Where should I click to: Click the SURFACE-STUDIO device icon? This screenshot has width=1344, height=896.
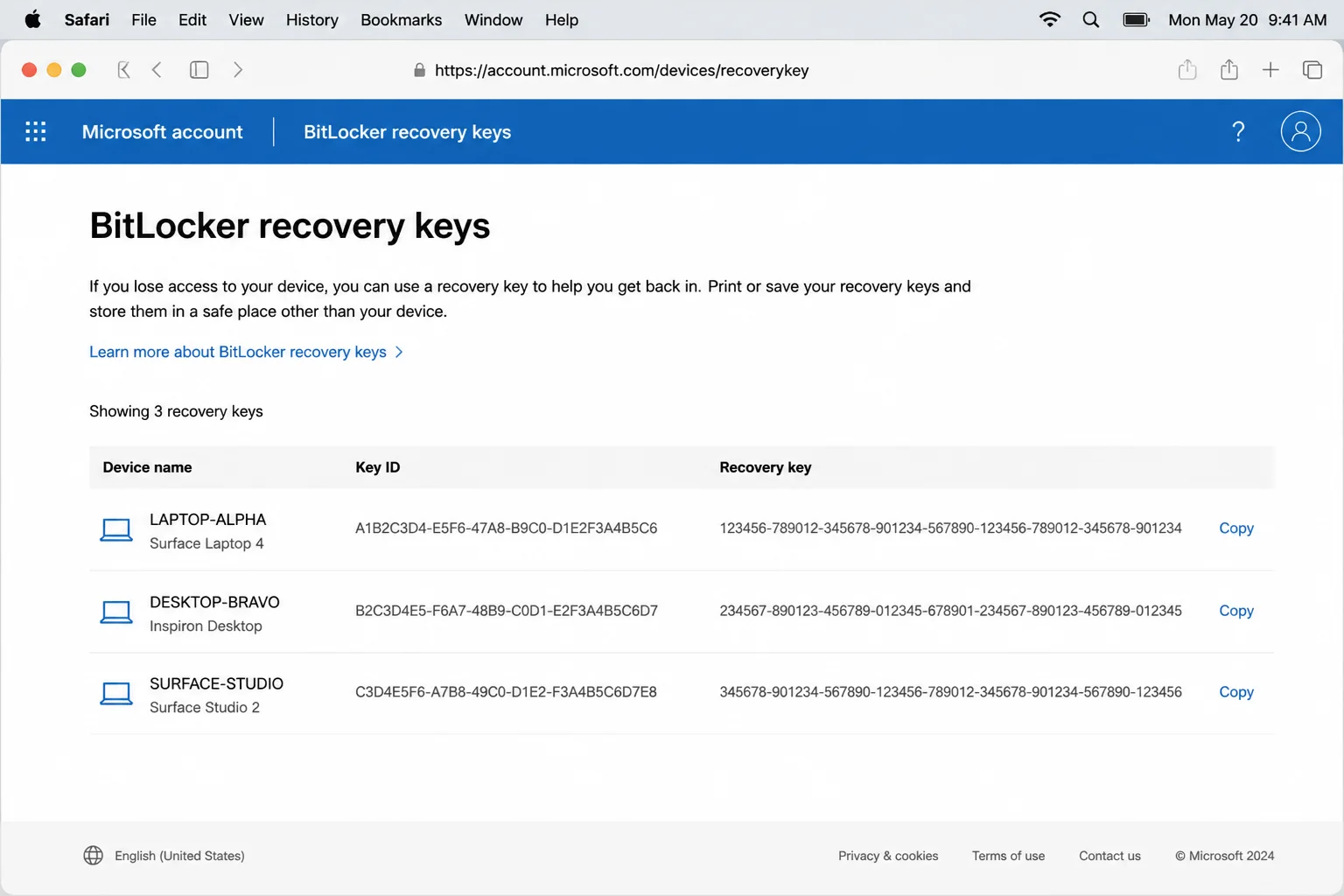point(116,694)
